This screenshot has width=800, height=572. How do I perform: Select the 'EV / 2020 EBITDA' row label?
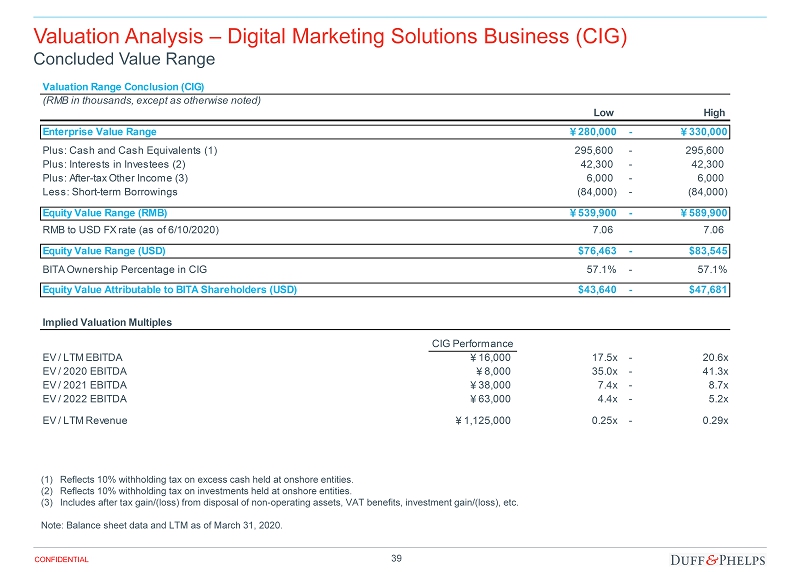(85, 371)
